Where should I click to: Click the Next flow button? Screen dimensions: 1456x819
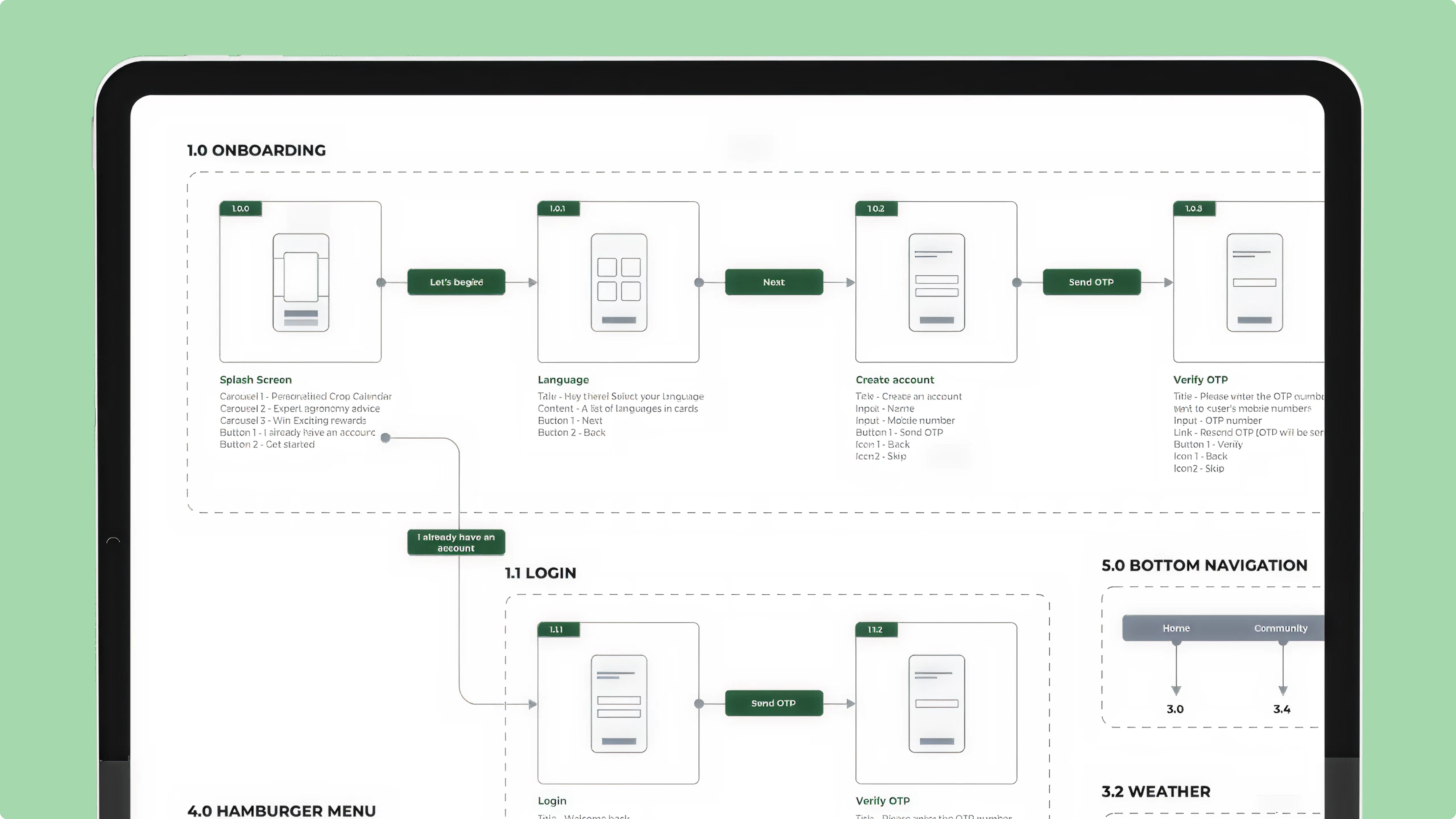(x=774, y=282)
